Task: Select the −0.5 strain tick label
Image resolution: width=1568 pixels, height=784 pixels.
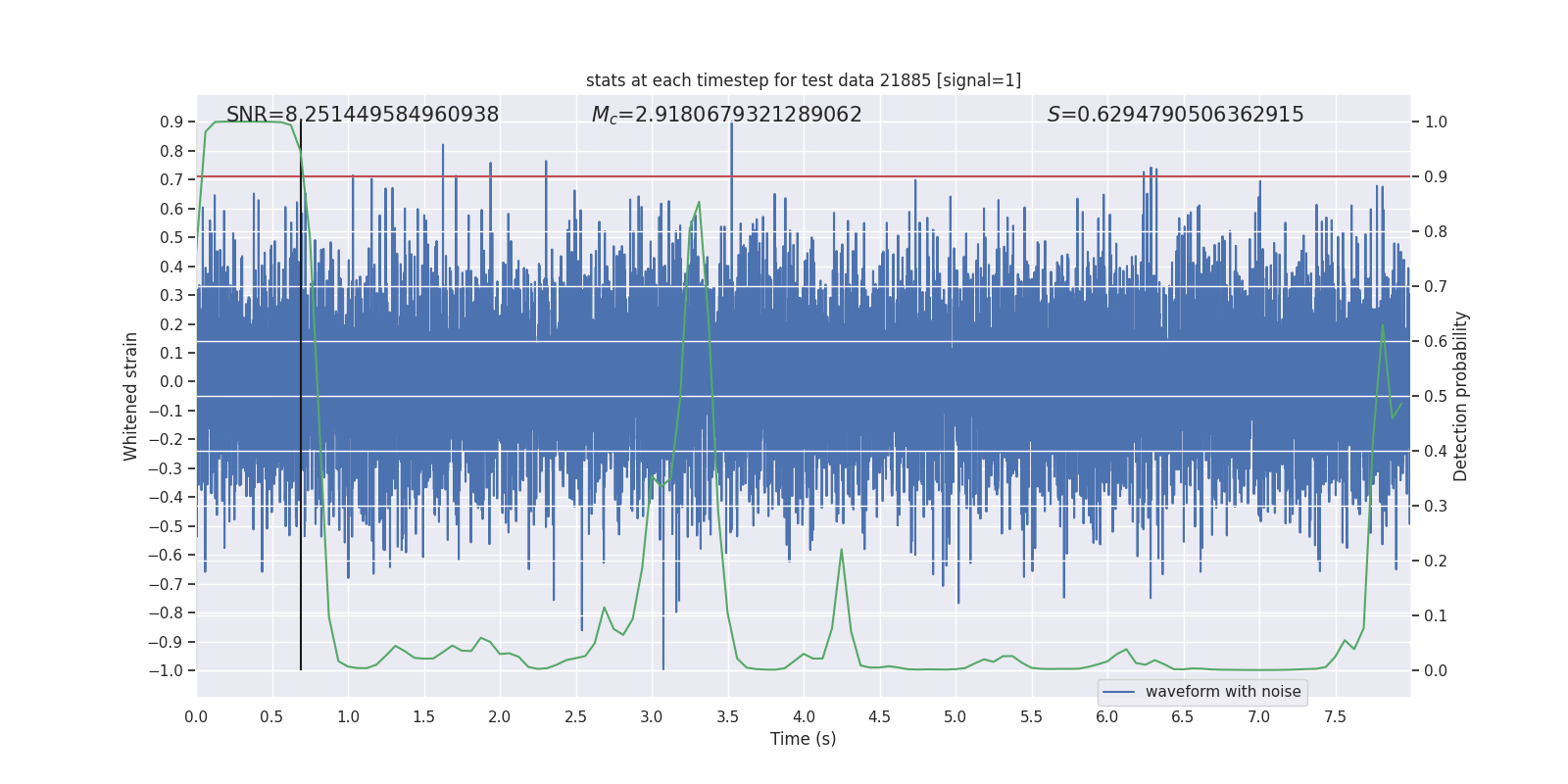Action: [x=166, y=526]
